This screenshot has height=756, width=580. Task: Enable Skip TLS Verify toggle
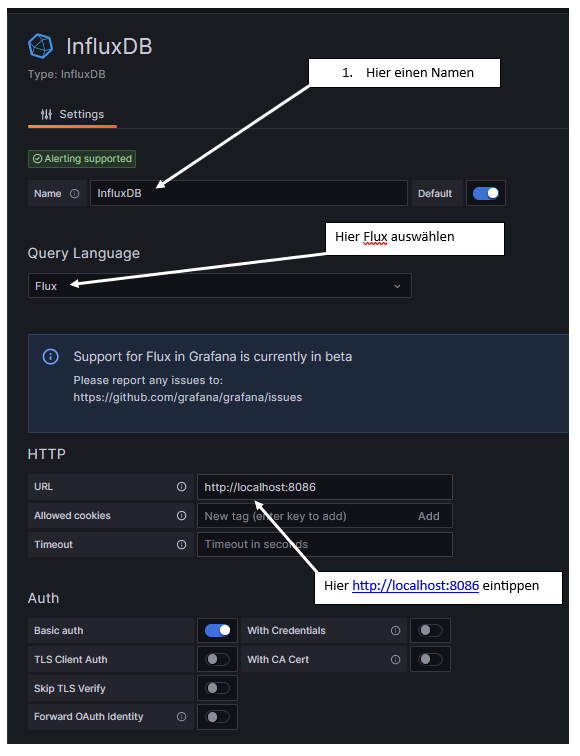[217, 688]
